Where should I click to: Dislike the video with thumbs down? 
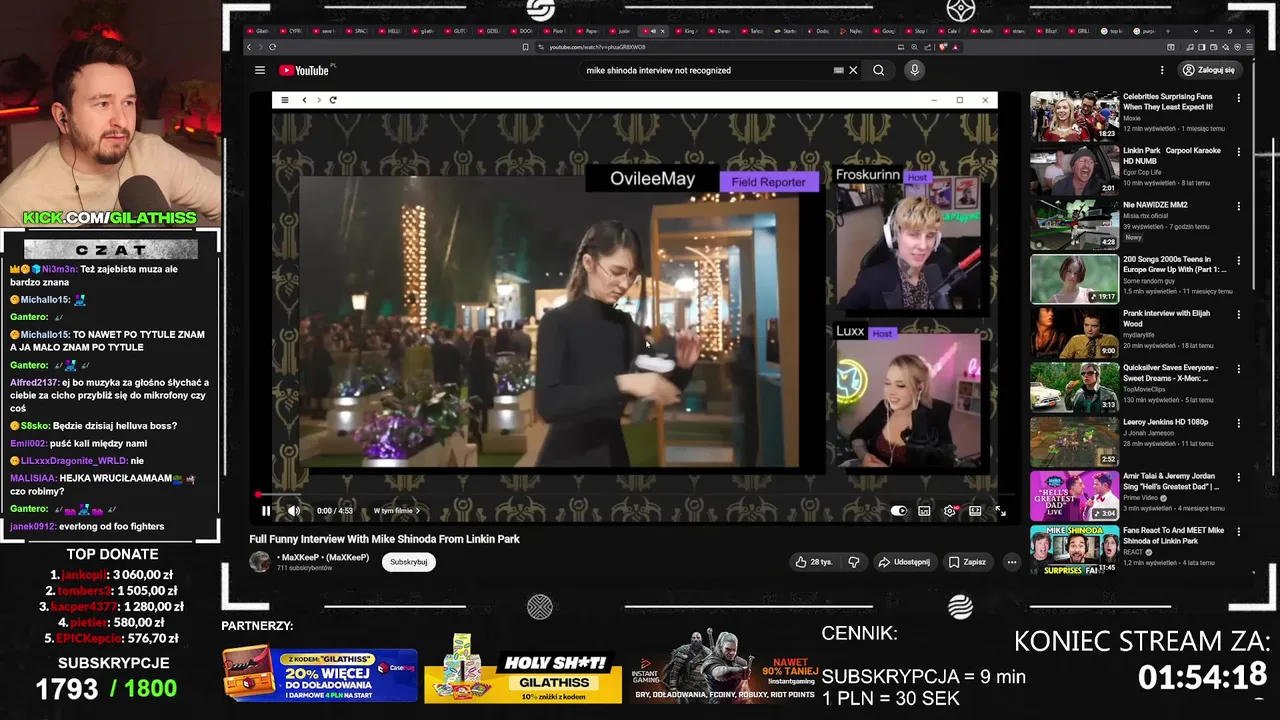pos(854,562)
